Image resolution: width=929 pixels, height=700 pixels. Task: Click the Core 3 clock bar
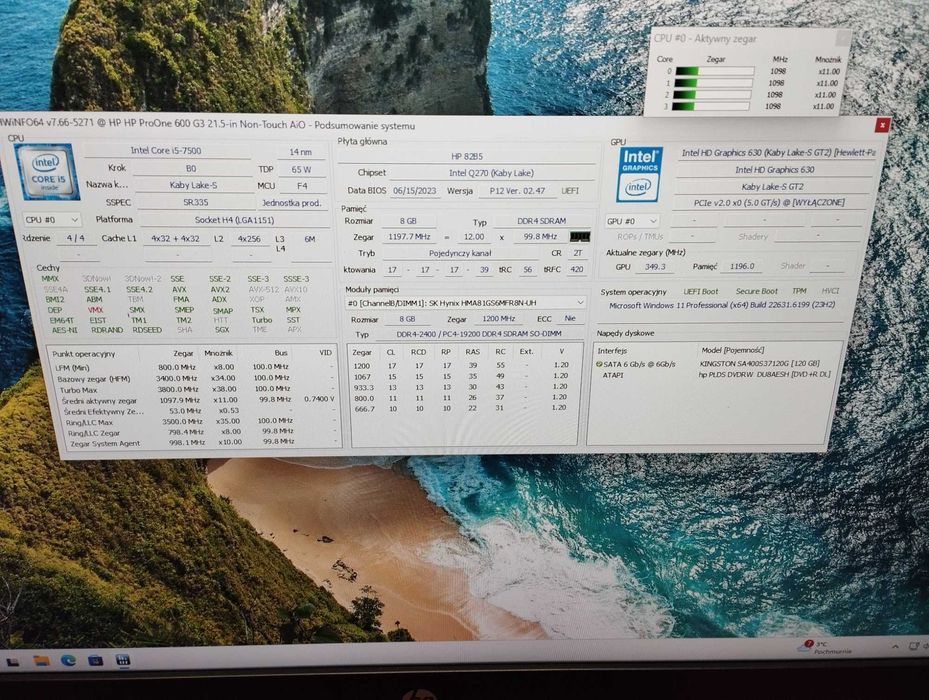(711, 106)
